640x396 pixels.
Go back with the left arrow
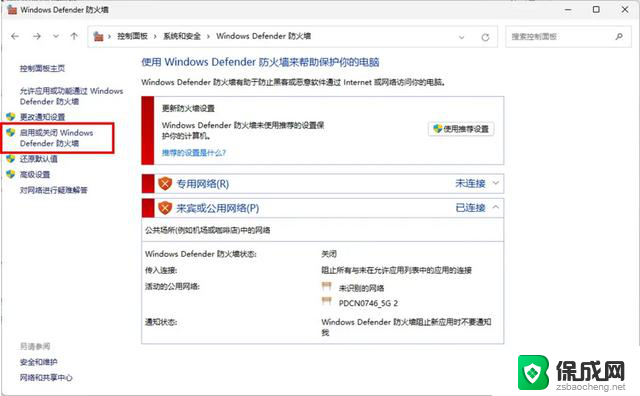[15, 36]
